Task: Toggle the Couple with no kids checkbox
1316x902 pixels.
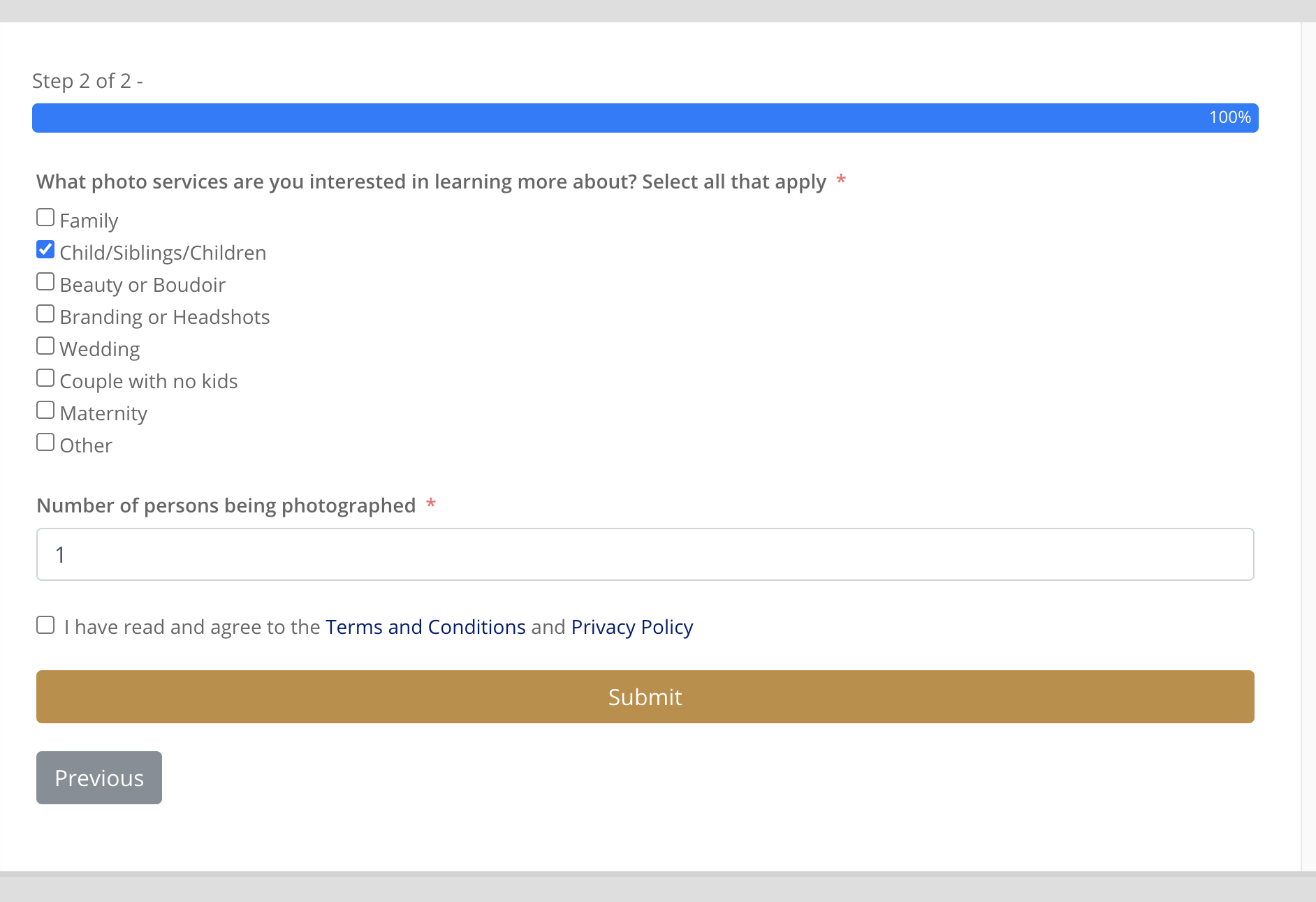Action: [45, 377]
